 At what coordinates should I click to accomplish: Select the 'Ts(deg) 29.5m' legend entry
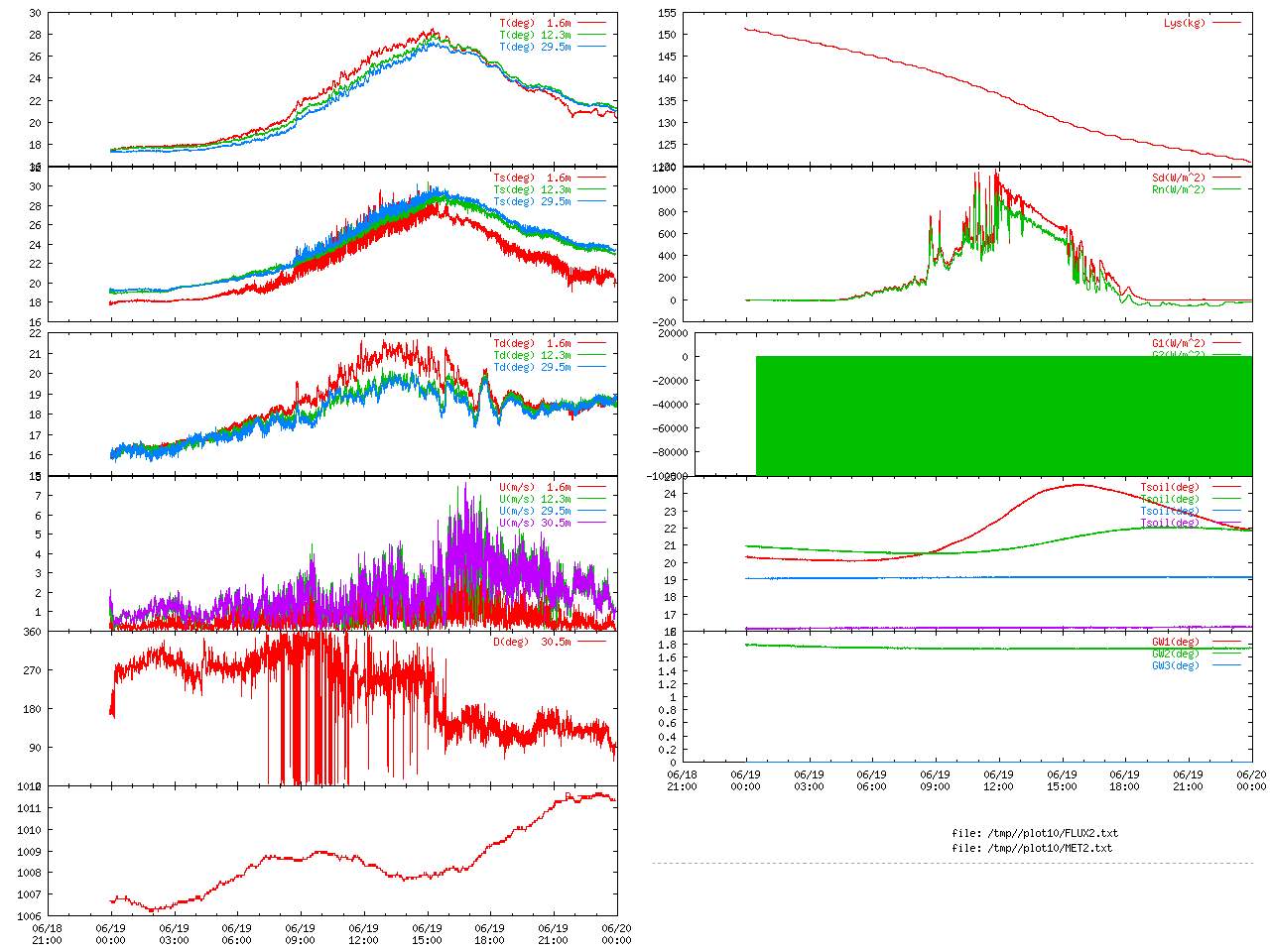point(532,202)
